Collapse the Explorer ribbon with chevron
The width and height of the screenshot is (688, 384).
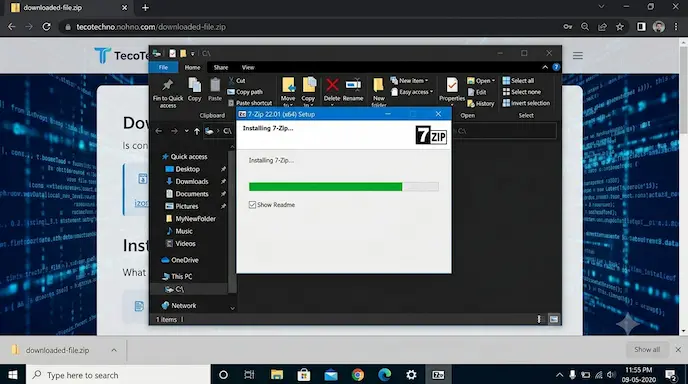(545, 67)
